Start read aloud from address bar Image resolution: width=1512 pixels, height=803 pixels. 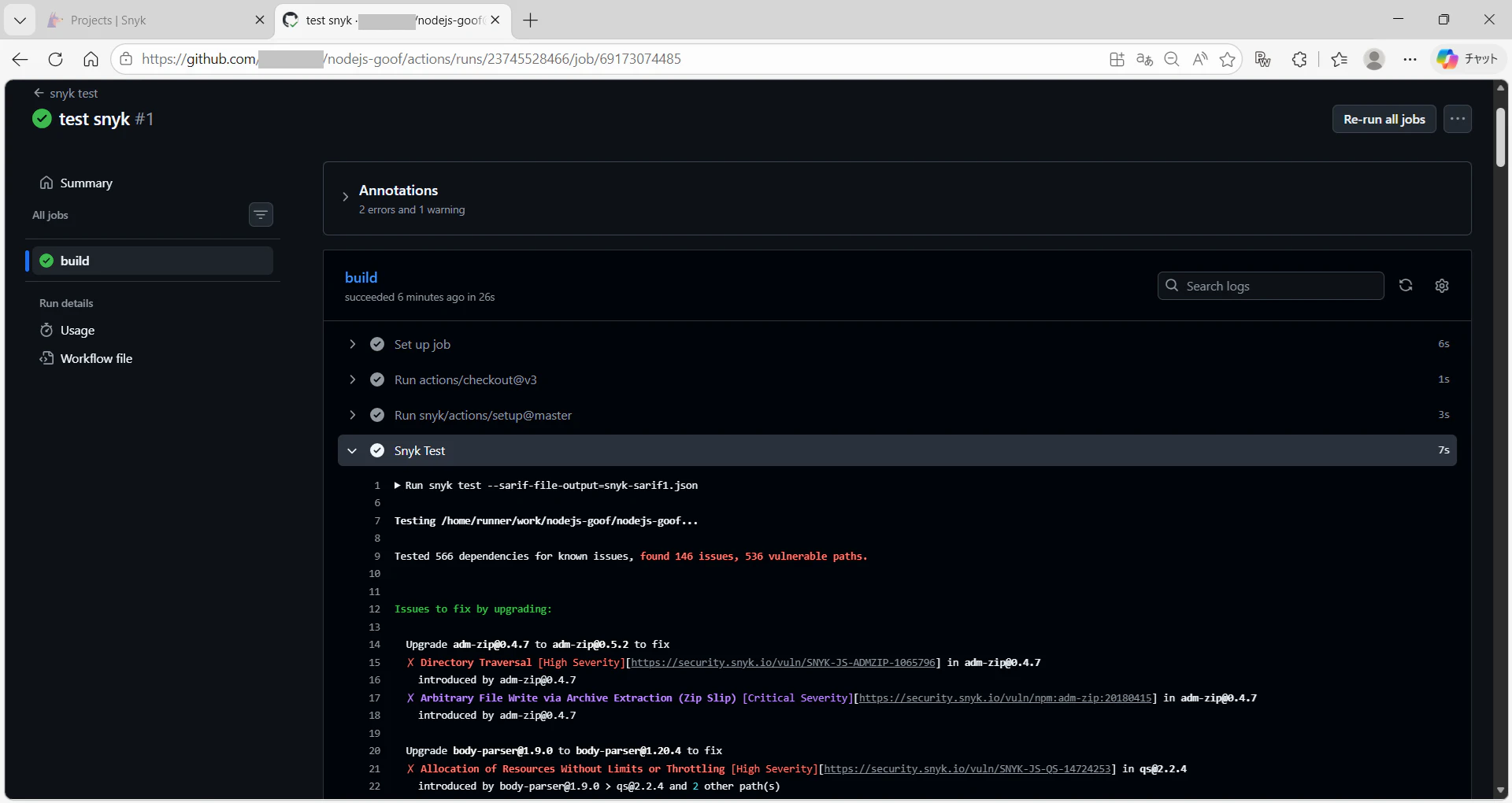click(1199, 59)
